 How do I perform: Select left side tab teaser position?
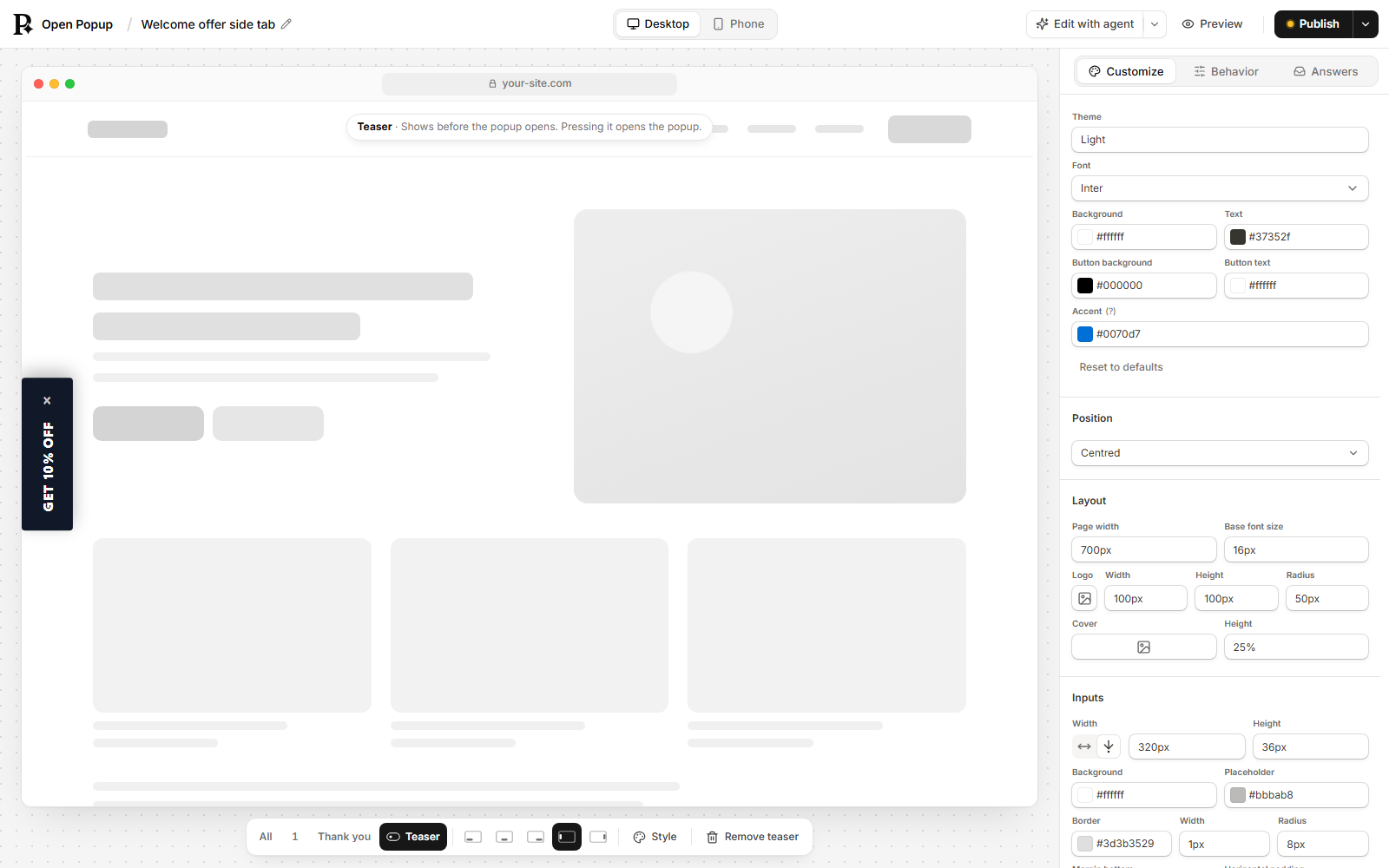pyautogui.click(x=567, y=837)
